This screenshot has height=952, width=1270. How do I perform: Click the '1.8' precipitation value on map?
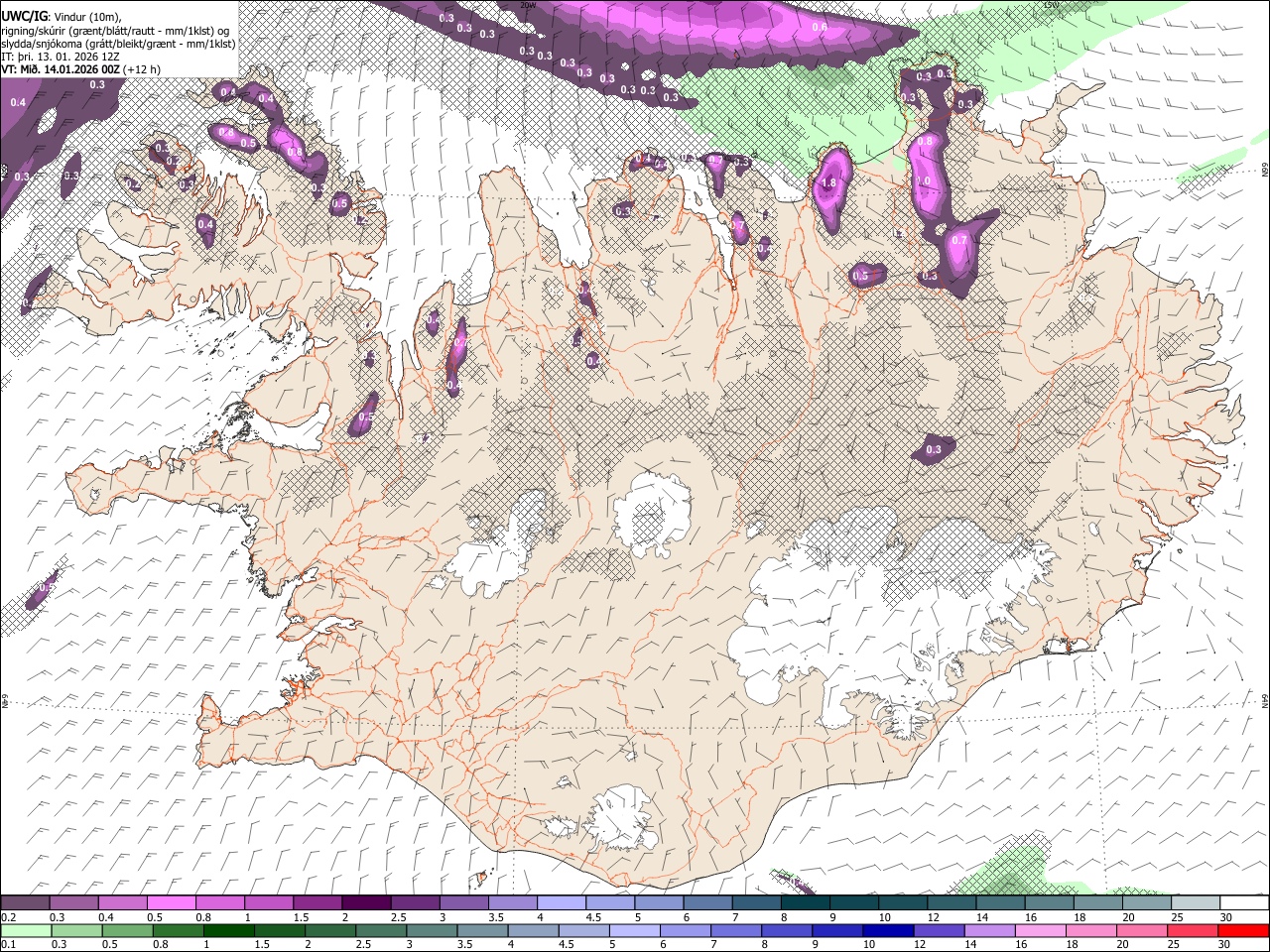click(828, 183)
